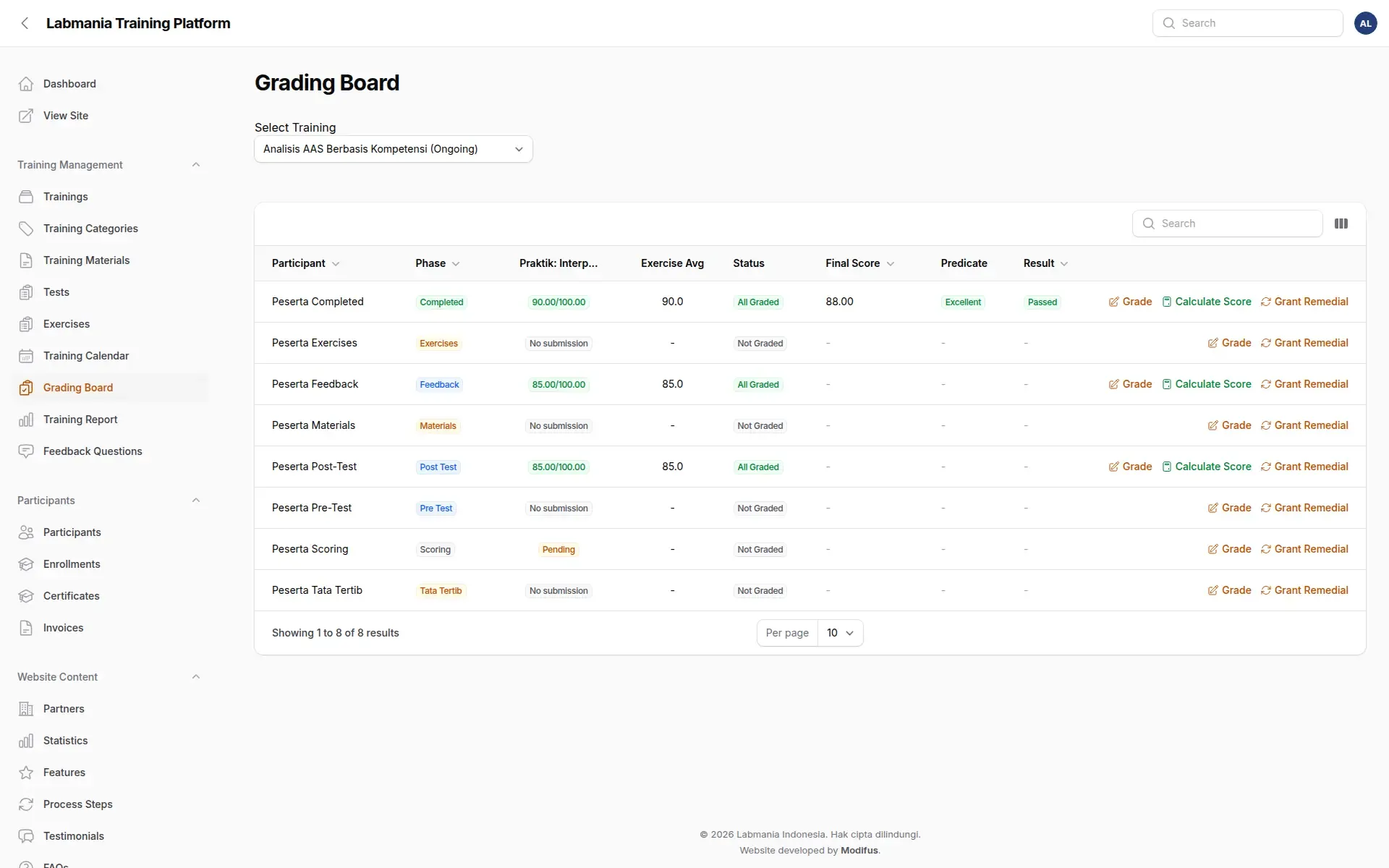Screen dimensions: 1389x868
Task: Click the Dashboard home icon
Action: coord(26,84)
